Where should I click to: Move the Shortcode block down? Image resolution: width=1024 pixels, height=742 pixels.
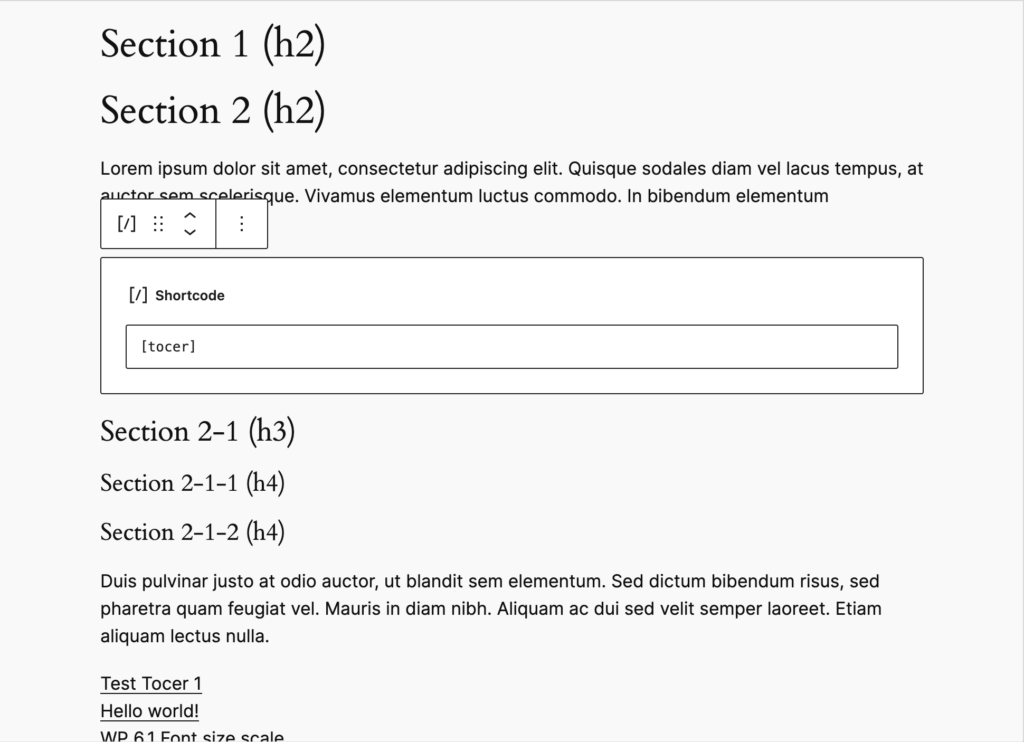coord(190,232)
